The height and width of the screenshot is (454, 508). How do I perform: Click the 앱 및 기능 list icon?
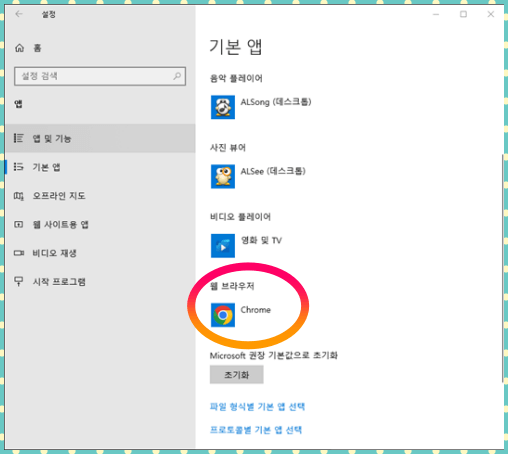pyautogui.click(x=19, y=138)
